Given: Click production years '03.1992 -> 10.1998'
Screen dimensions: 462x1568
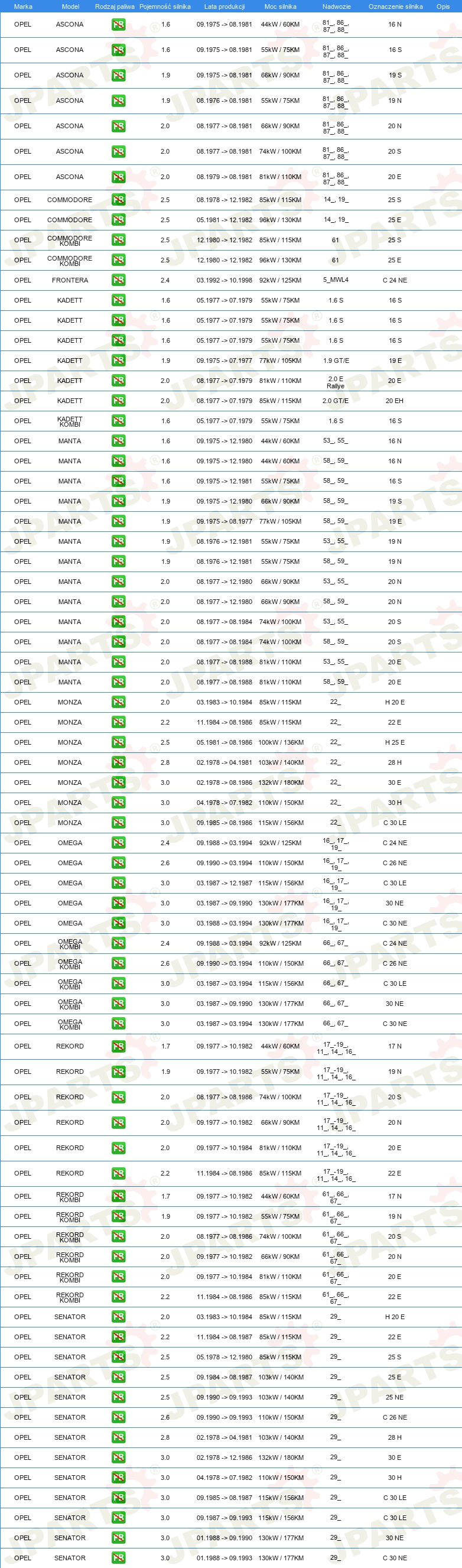Looking at the screenshot, I should point(224,280).
